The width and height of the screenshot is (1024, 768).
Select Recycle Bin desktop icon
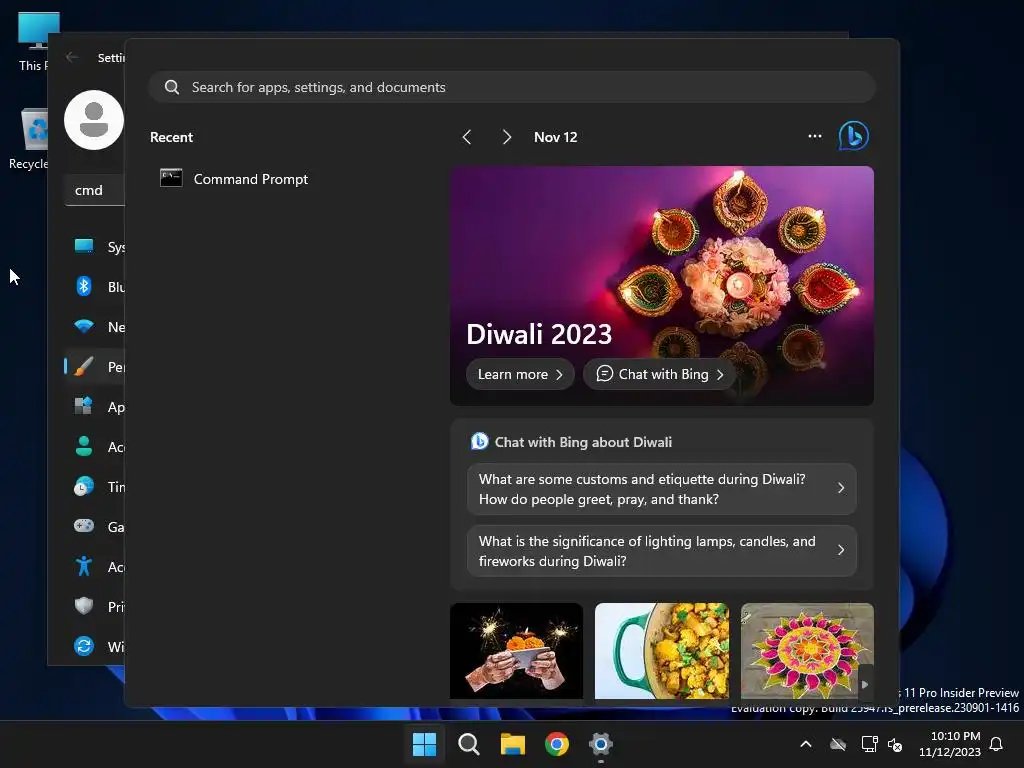pyautogui.click(x=29, y=138)
